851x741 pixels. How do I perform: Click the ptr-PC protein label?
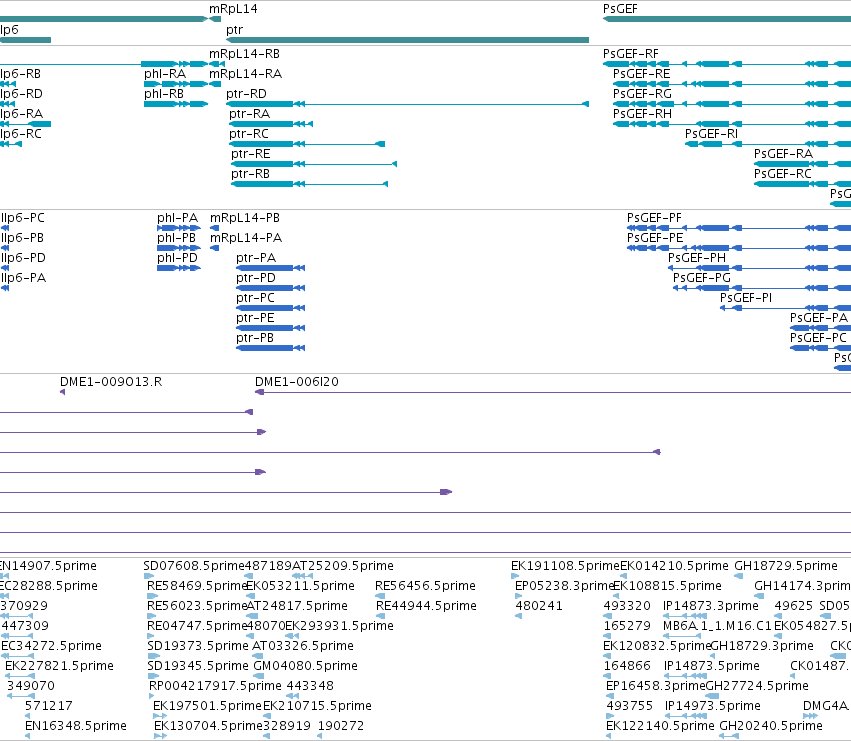pyautogui.click(x=256, y=299)
